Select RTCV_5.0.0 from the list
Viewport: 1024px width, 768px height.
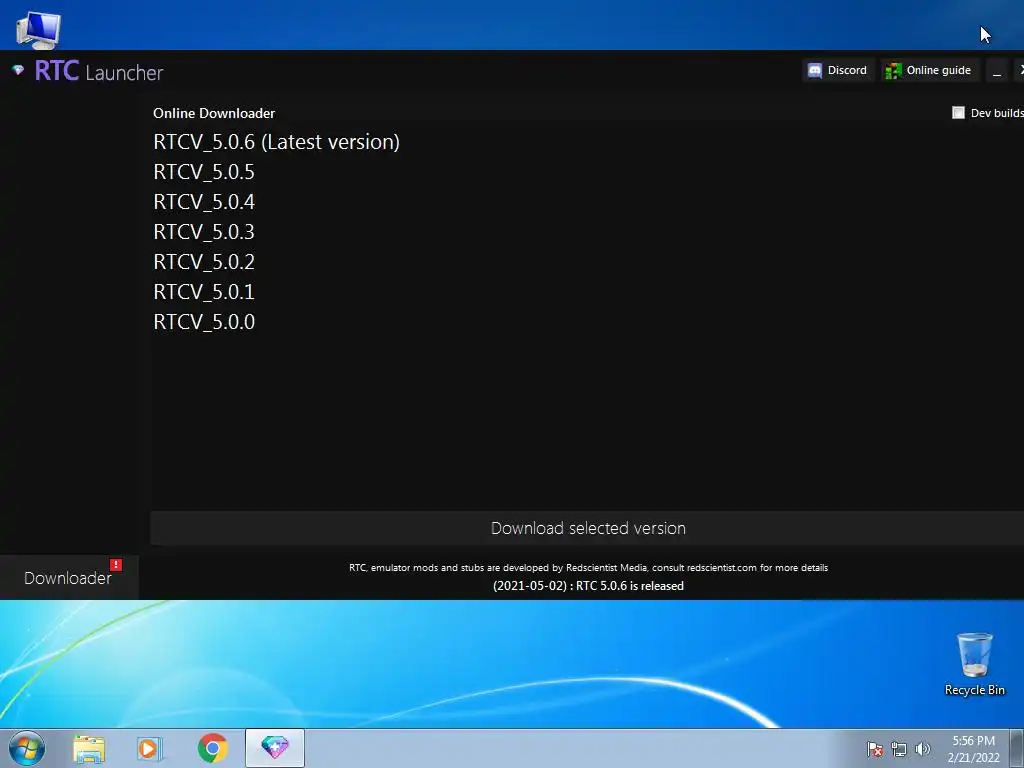[204, 322]
